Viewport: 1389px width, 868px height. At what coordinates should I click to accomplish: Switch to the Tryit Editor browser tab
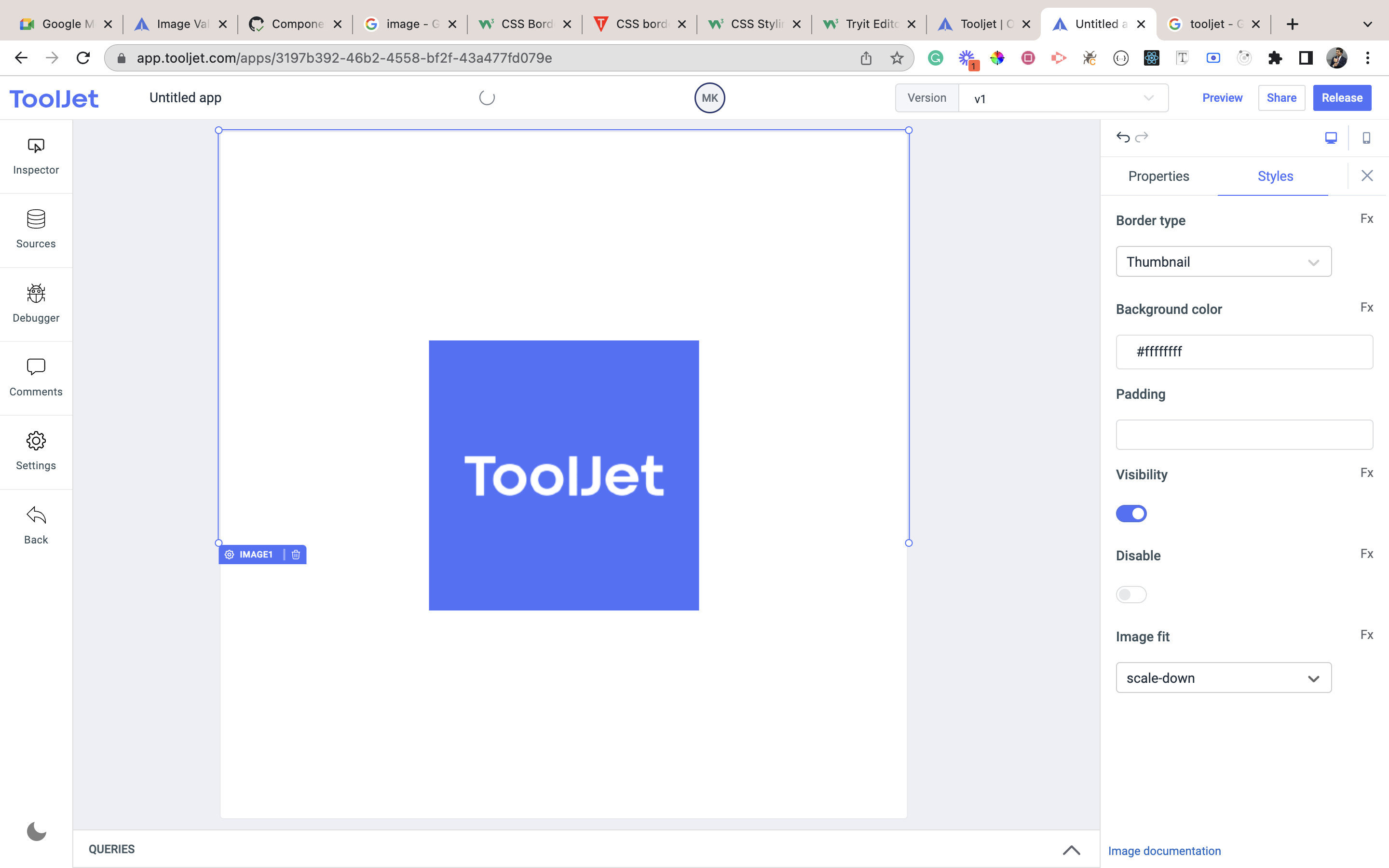click(869, 24)
